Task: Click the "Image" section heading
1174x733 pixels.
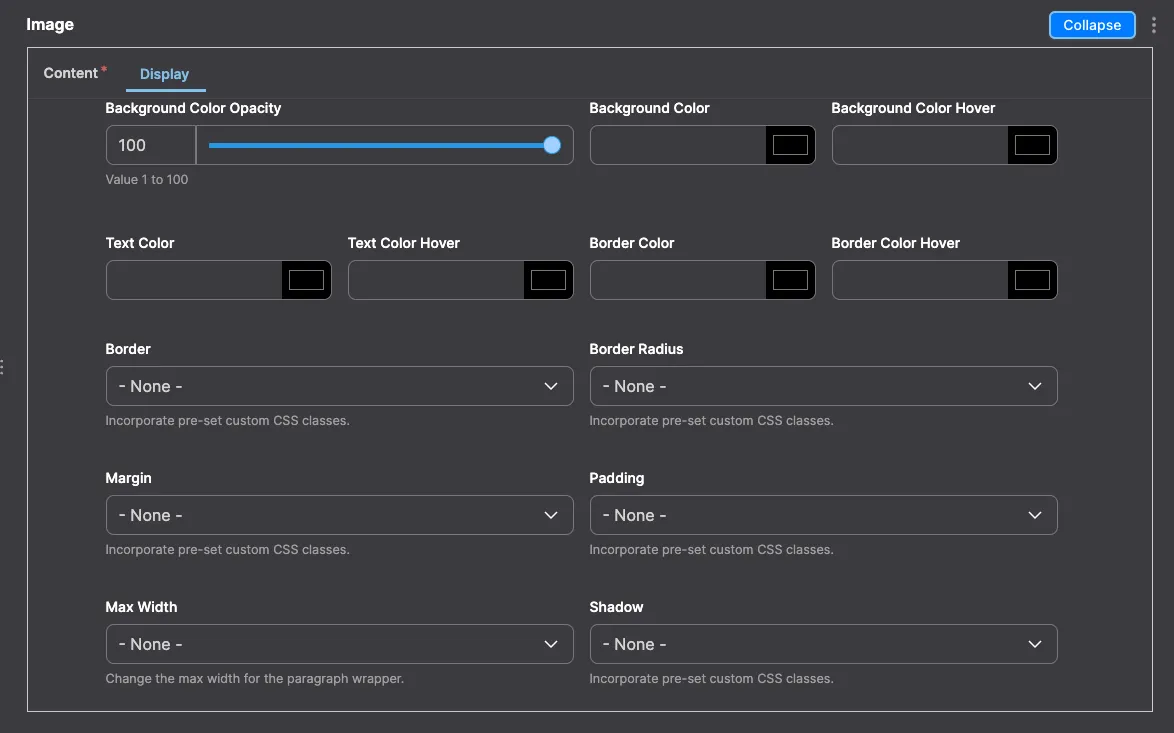Action: click(x=50, y=25)
